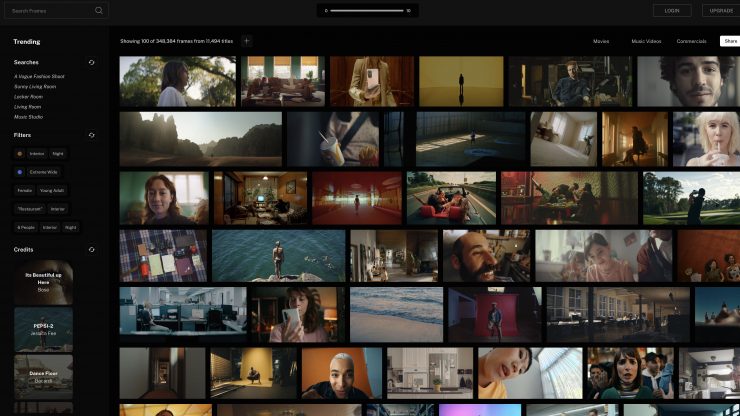Open the Music Videos tab
Viewport: 740px width, 416px height.
(645, 41)
